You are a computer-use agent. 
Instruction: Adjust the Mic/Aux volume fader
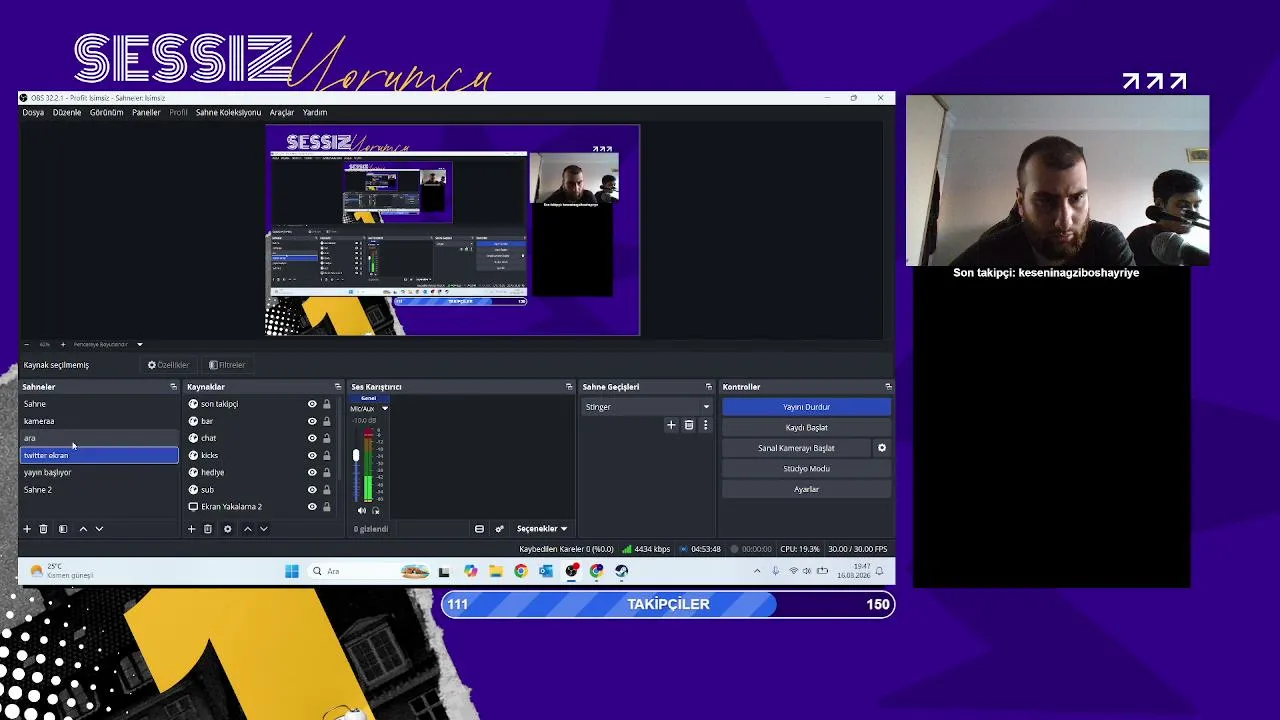pyautogui.click(x=355, y=456)
